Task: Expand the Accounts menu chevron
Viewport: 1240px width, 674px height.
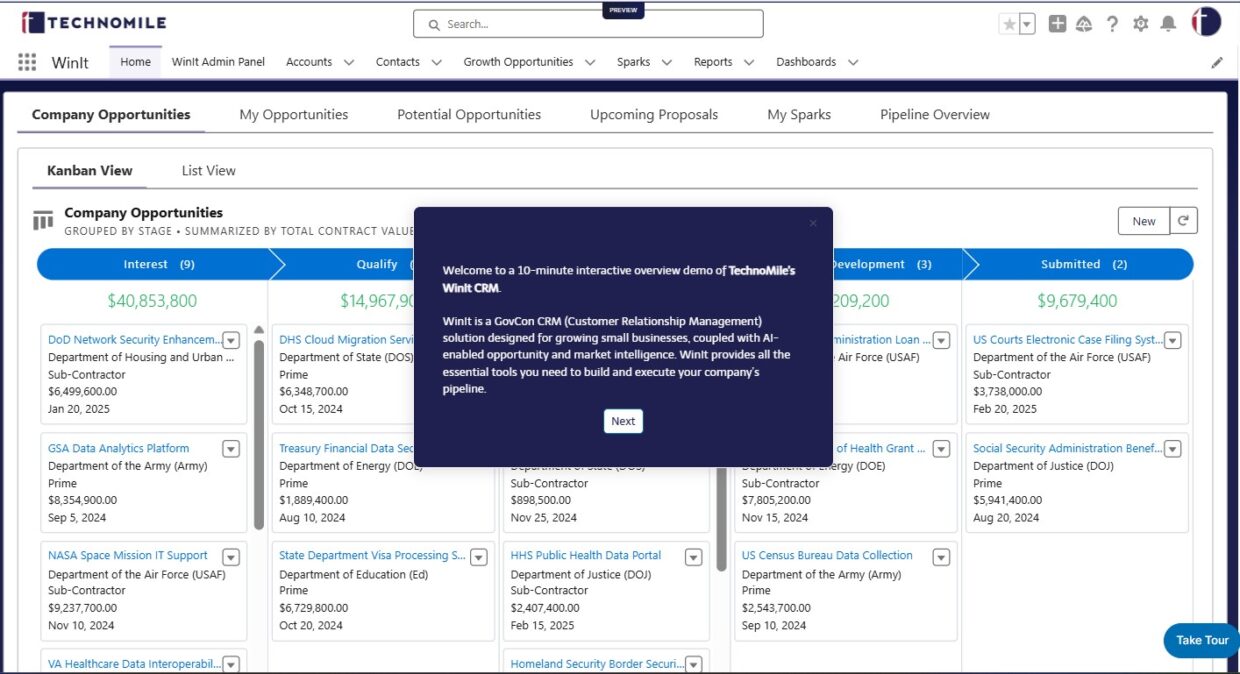Action: tap(349, 62)
